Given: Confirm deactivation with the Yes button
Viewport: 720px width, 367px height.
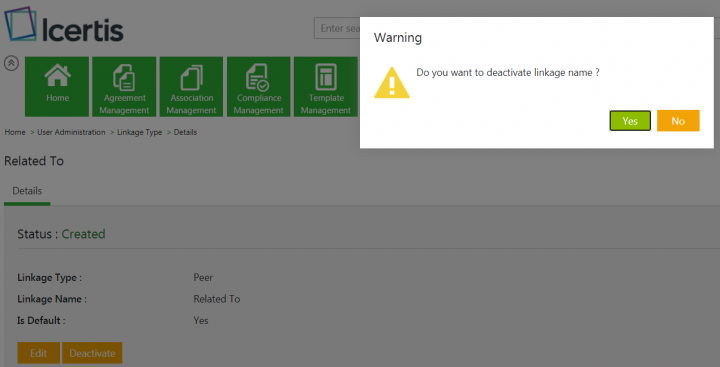Looking at the screenshot, I should tap(630, 121).
